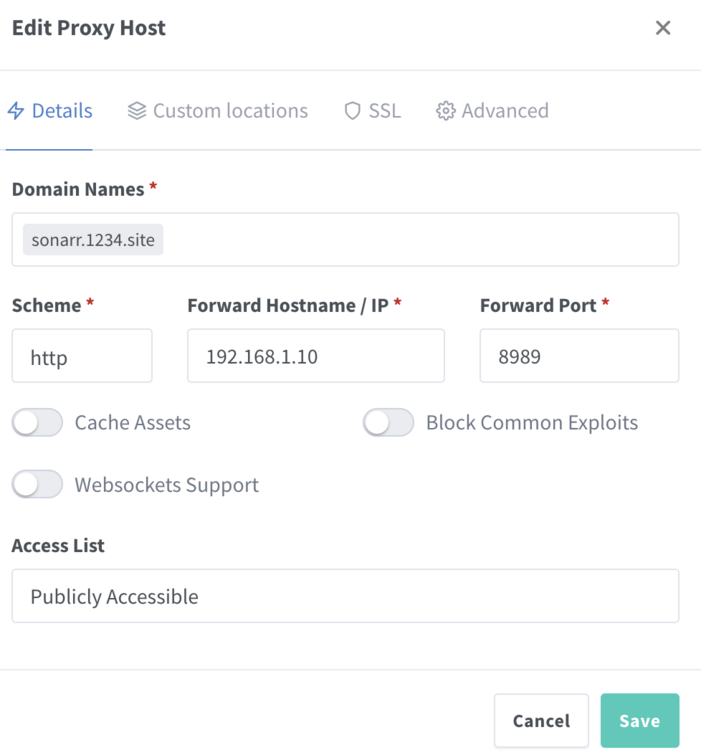Turn on Block Common Exploits

tap(388, 422)
